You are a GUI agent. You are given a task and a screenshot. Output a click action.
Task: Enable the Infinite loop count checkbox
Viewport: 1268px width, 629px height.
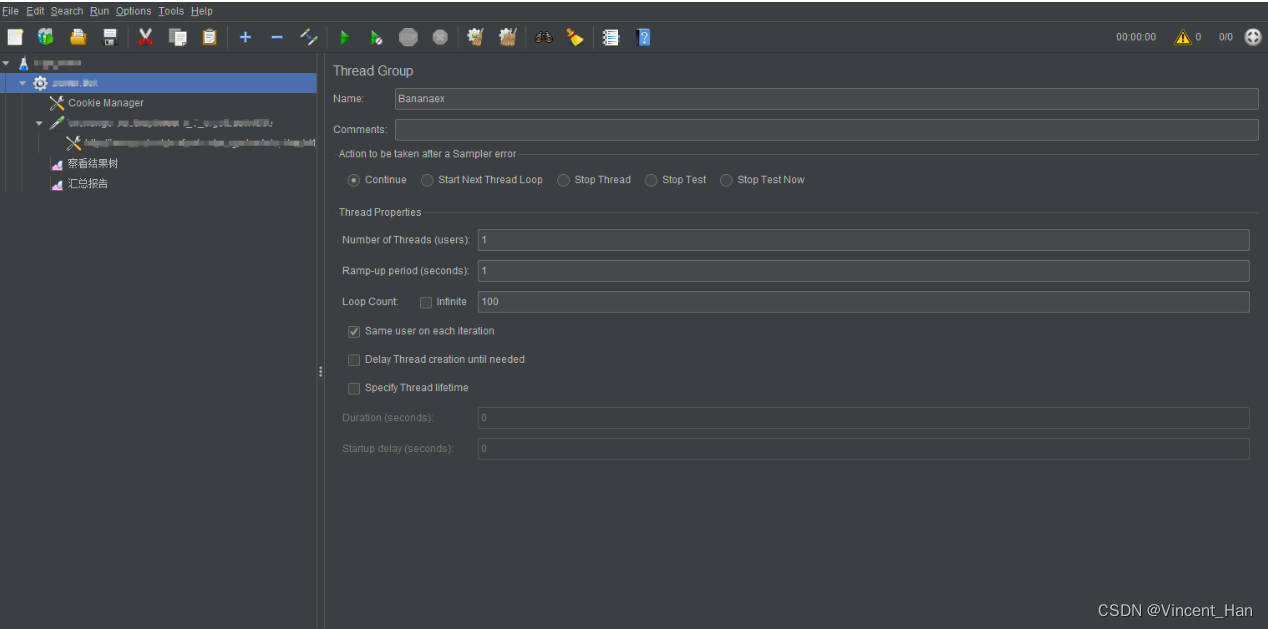tap(426, 301)
